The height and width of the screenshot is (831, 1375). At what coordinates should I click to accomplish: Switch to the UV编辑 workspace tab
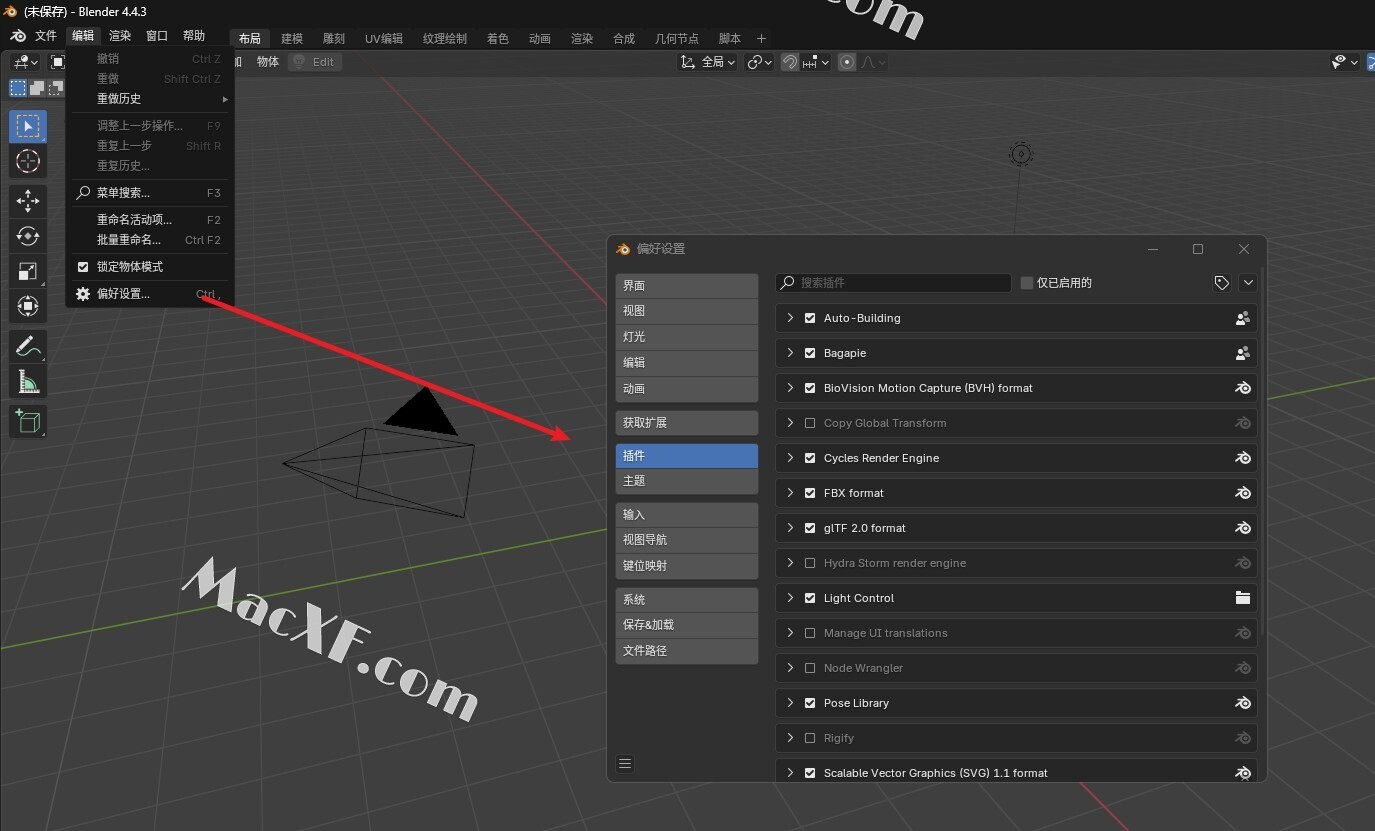coord(384,38)
